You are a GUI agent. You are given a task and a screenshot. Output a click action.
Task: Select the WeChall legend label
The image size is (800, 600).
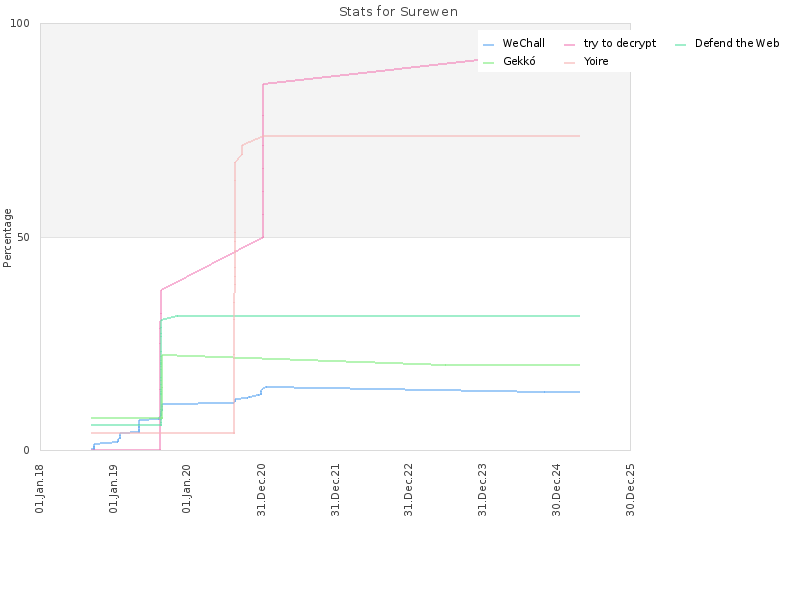tap(523, 44)
